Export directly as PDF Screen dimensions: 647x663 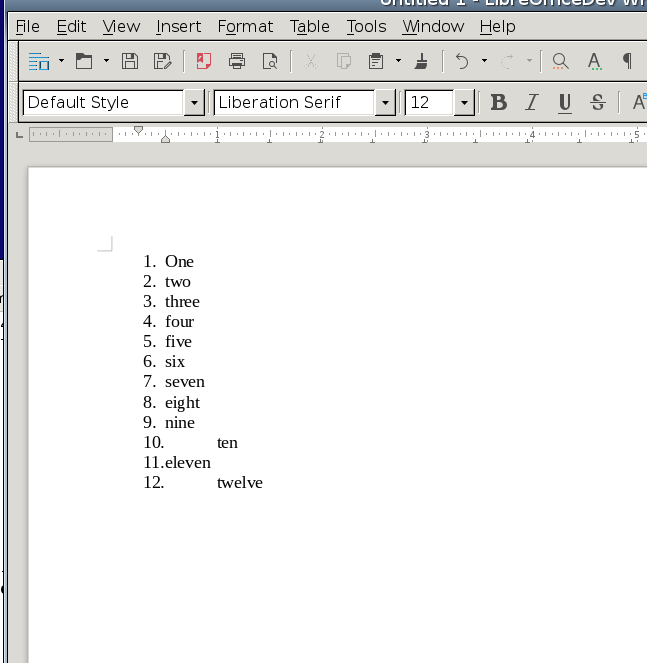[203, 61]
